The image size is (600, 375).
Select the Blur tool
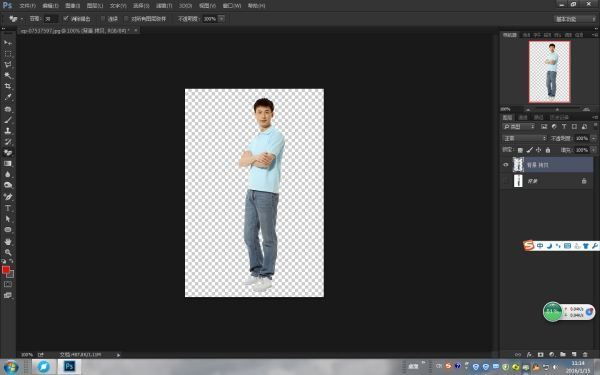coord(8,174)
